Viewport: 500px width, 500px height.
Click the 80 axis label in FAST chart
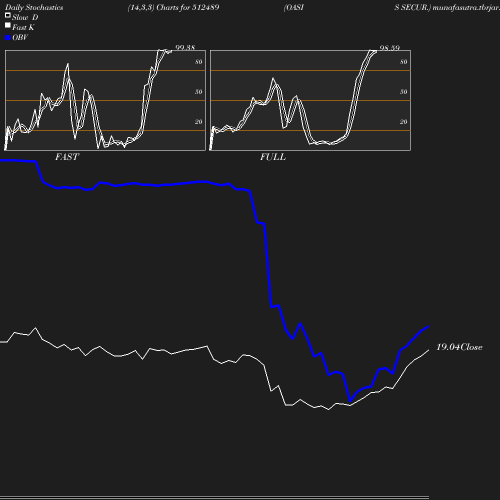(x=199, y=62)
